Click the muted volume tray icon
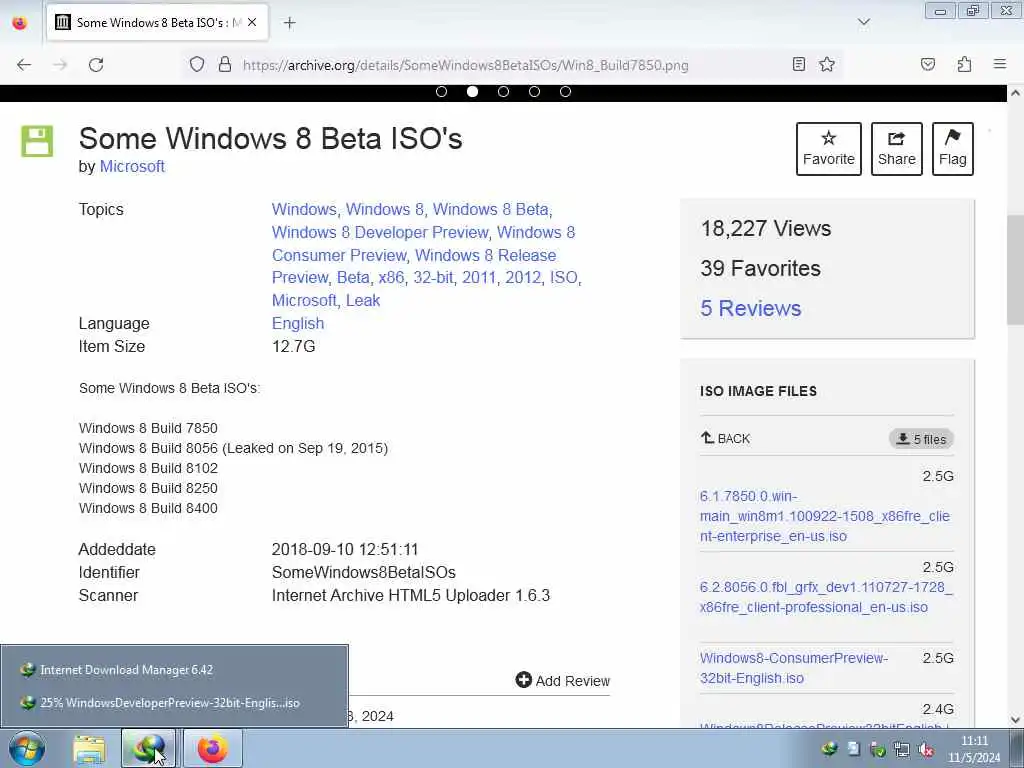 point(925,750)
